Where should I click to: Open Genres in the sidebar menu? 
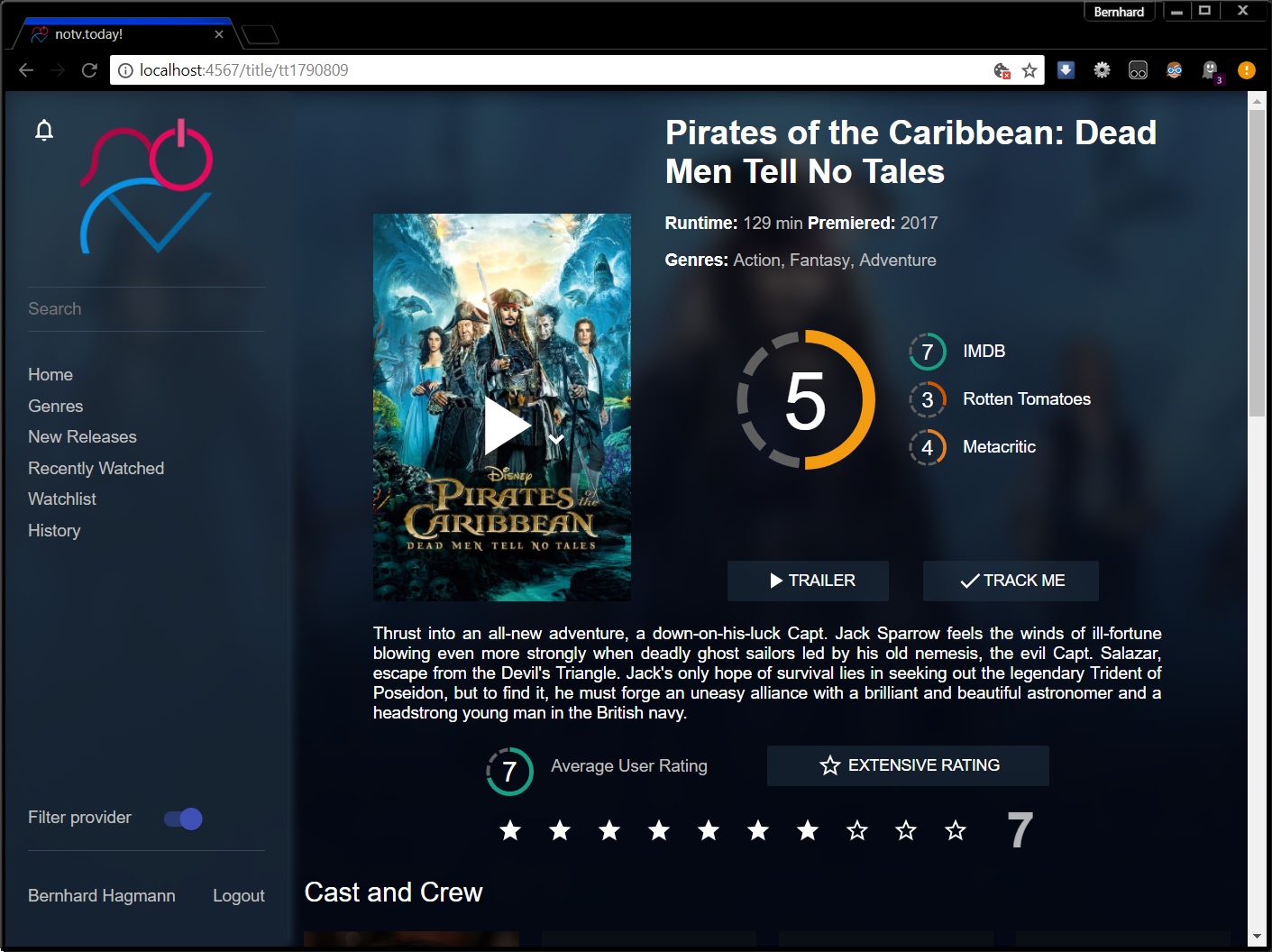tap(56, 406)
